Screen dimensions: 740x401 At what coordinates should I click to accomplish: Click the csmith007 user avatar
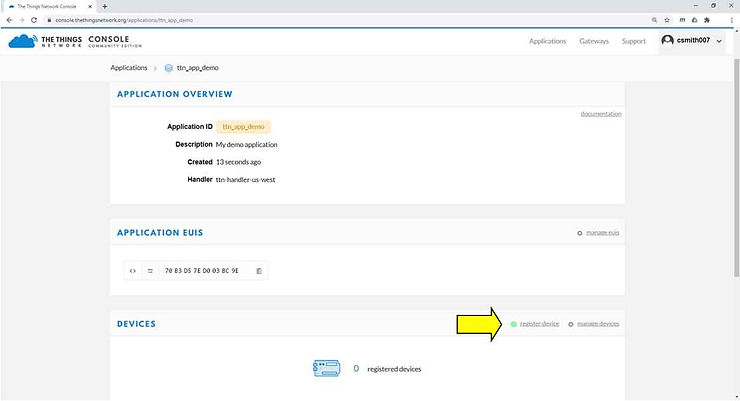668,41
